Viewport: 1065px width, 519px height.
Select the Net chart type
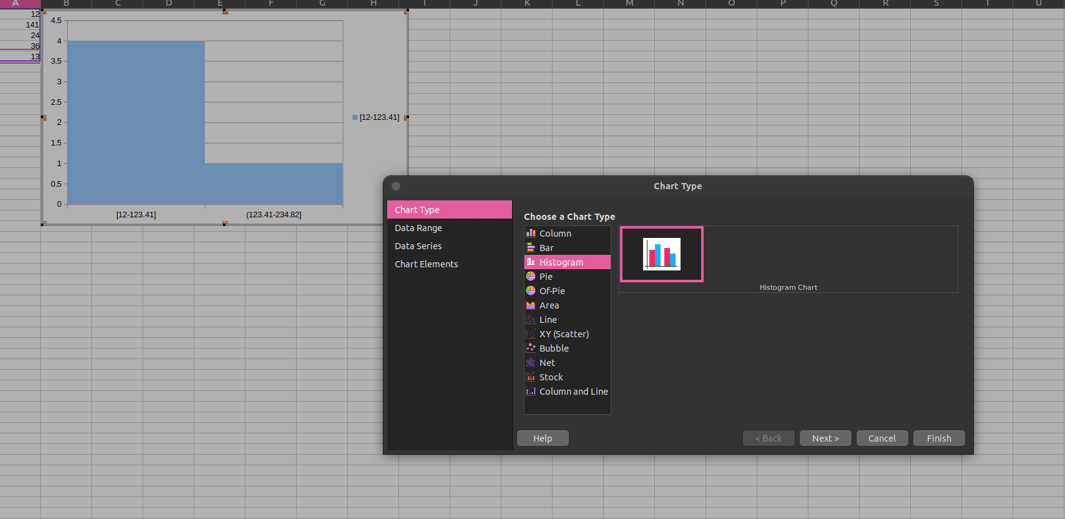[567, 363]
